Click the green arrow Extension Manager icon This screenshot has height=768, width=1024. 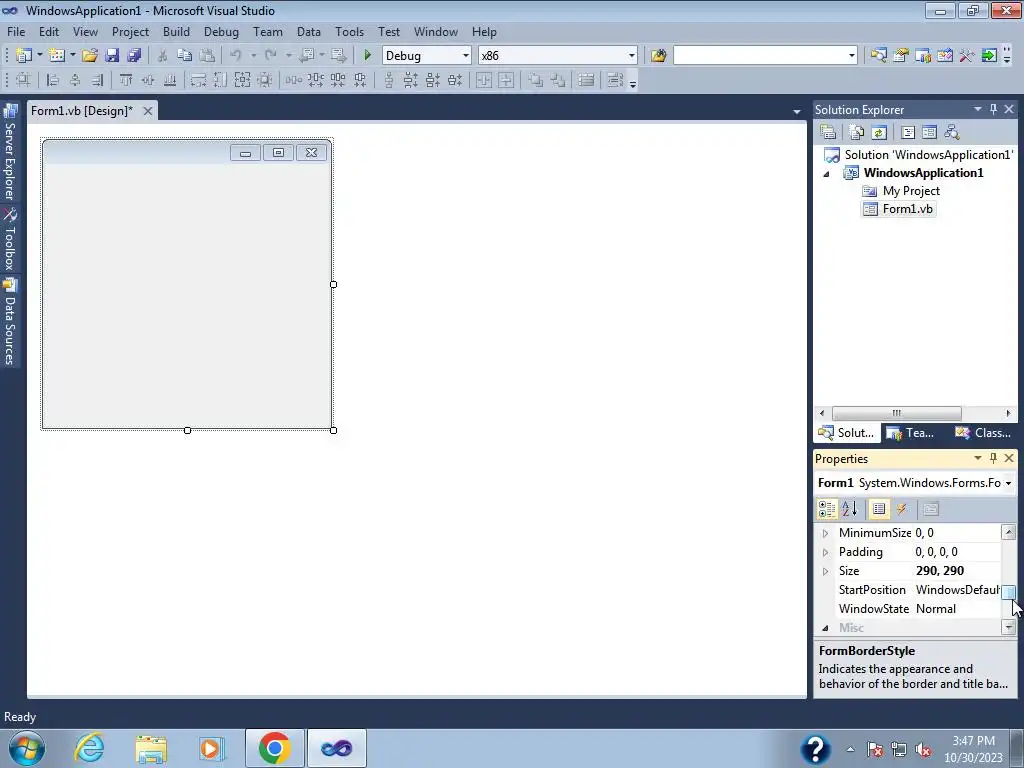(x=989, y=56)
